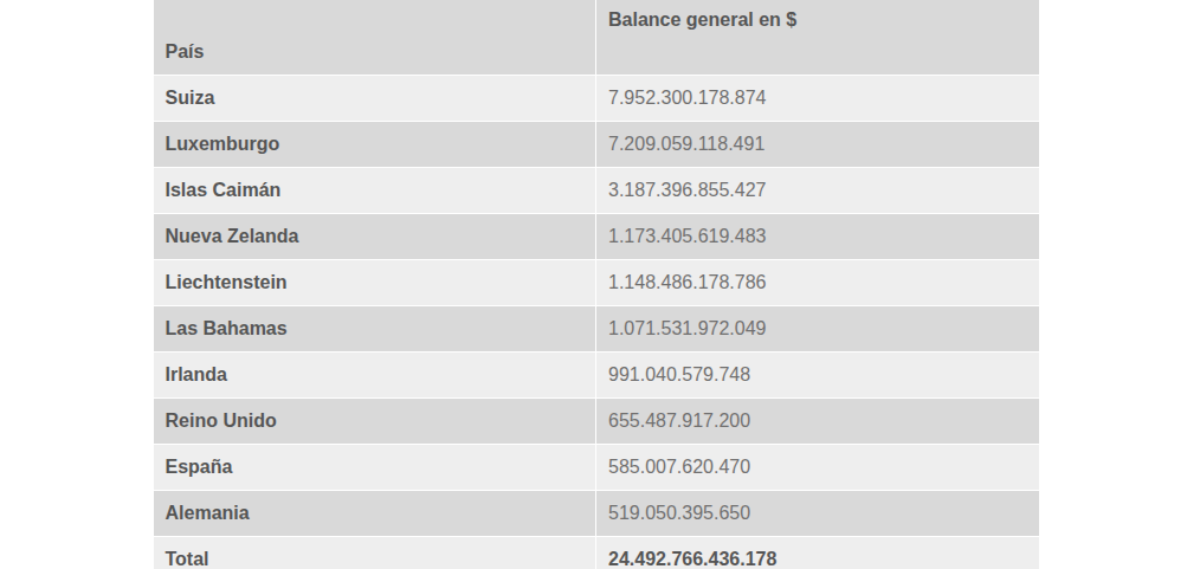Click the Balance general en $ header
Screen dimensions: 1200x569
tap(702, 20)
